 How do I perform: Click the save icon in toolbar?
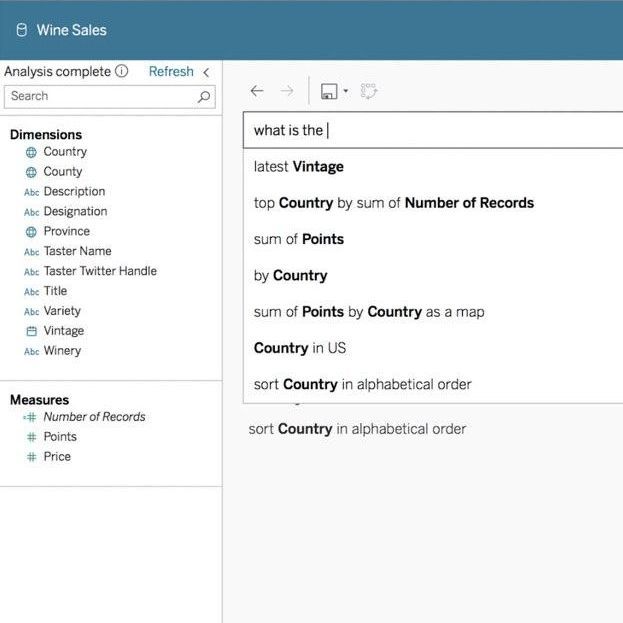tap(328, 91)
